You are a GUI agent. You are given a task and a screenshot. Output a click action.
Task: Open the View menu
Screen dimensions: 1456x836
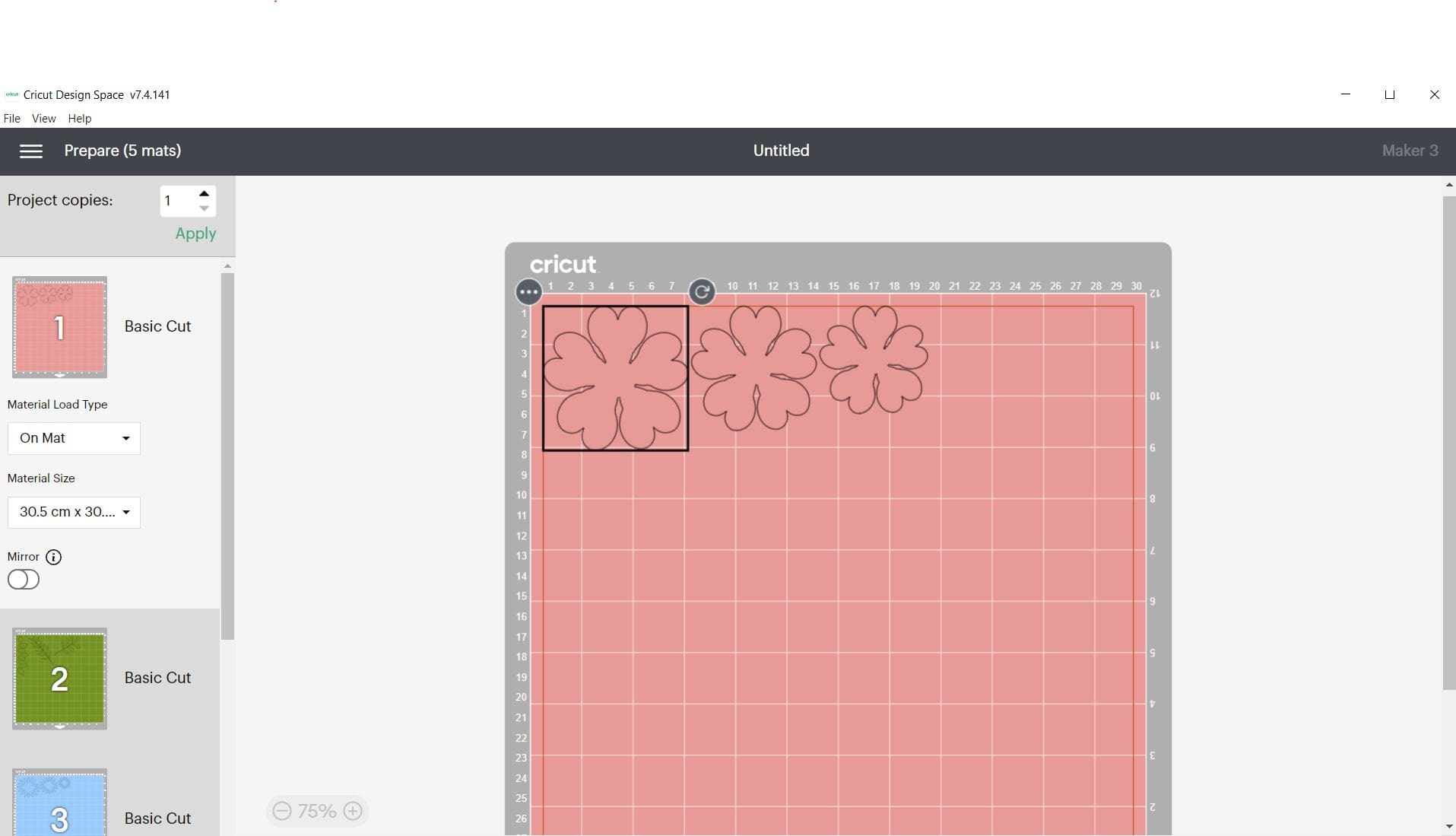[43, 119]
